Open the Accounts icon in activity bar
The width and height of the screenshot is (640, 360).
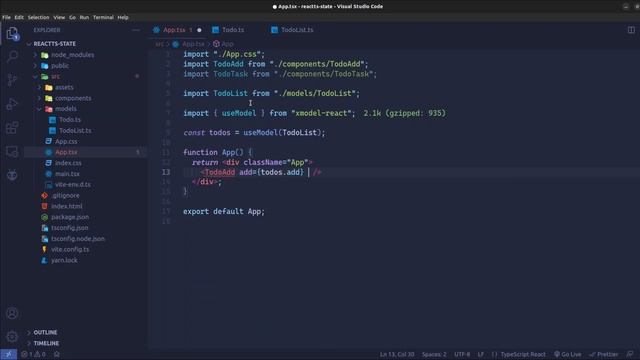pyautogui.click(x=12, y=313)
